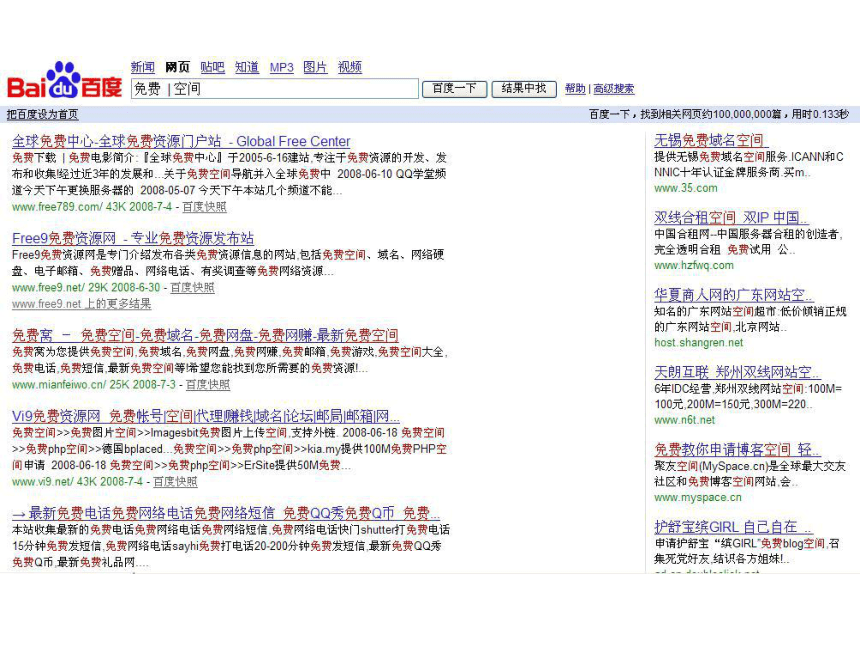
Task: Open 百度快照 for www.mianfeiwo.cn result
Action: click(208, 384)
